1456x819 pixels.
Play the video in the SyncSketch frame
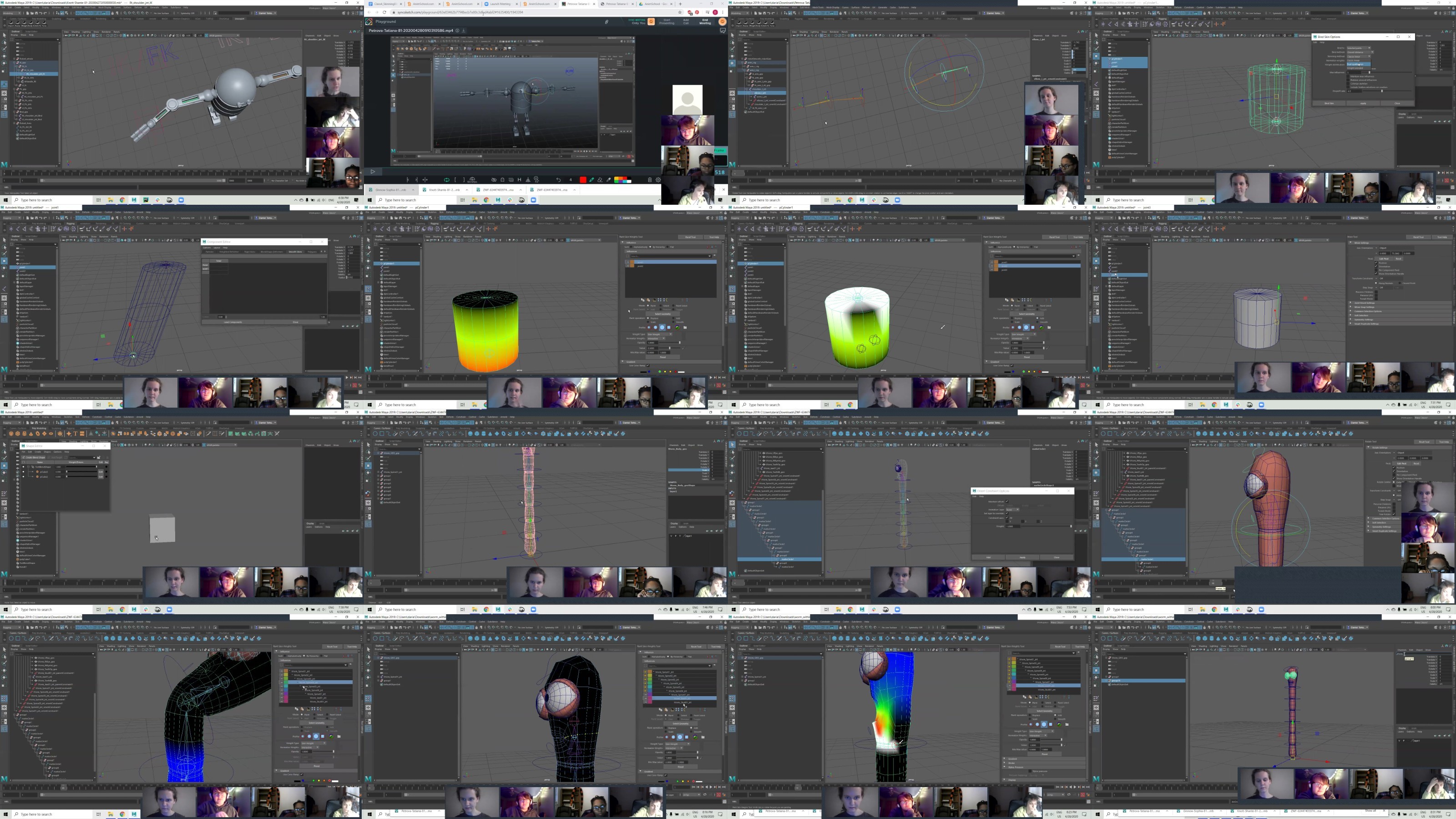pyautogui.click(x=373, y=172)
